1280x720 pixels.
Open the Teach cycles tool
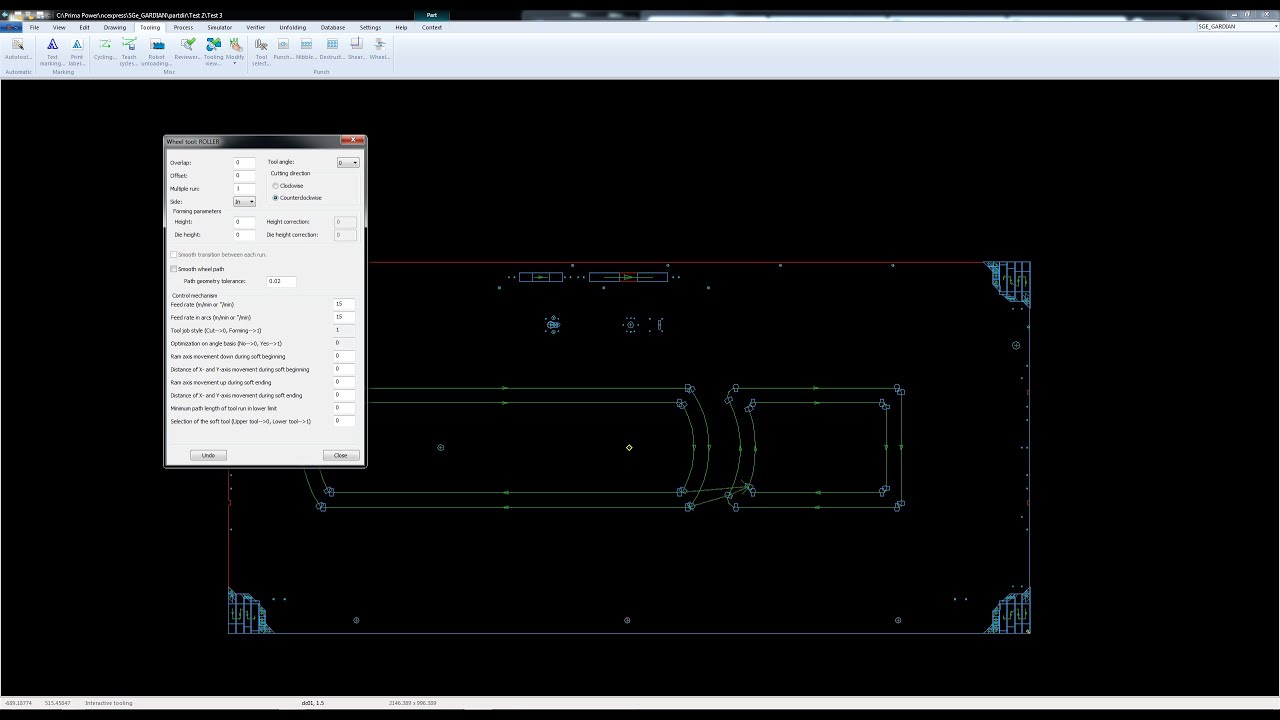click(129, 52)
